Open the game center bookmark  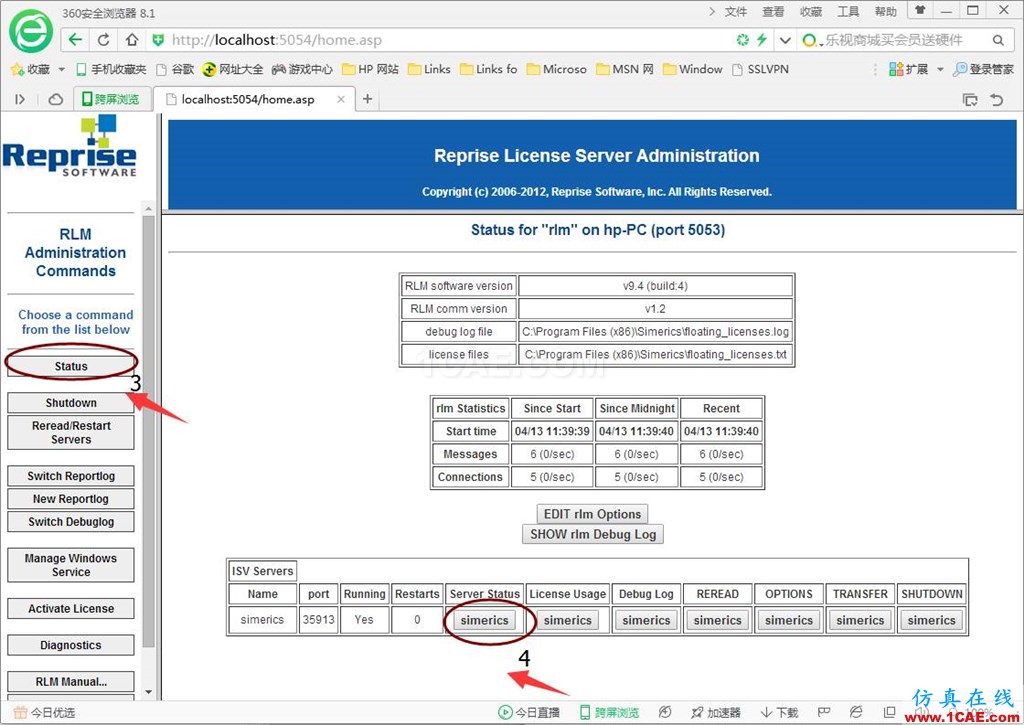click(x=302, y=69)
